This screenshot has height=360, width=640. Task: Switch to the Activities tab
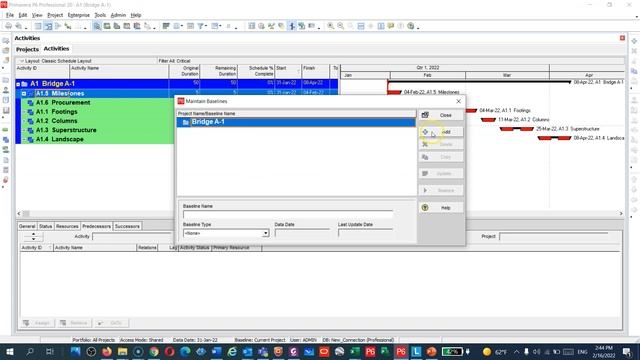click(x=56, y=49)
